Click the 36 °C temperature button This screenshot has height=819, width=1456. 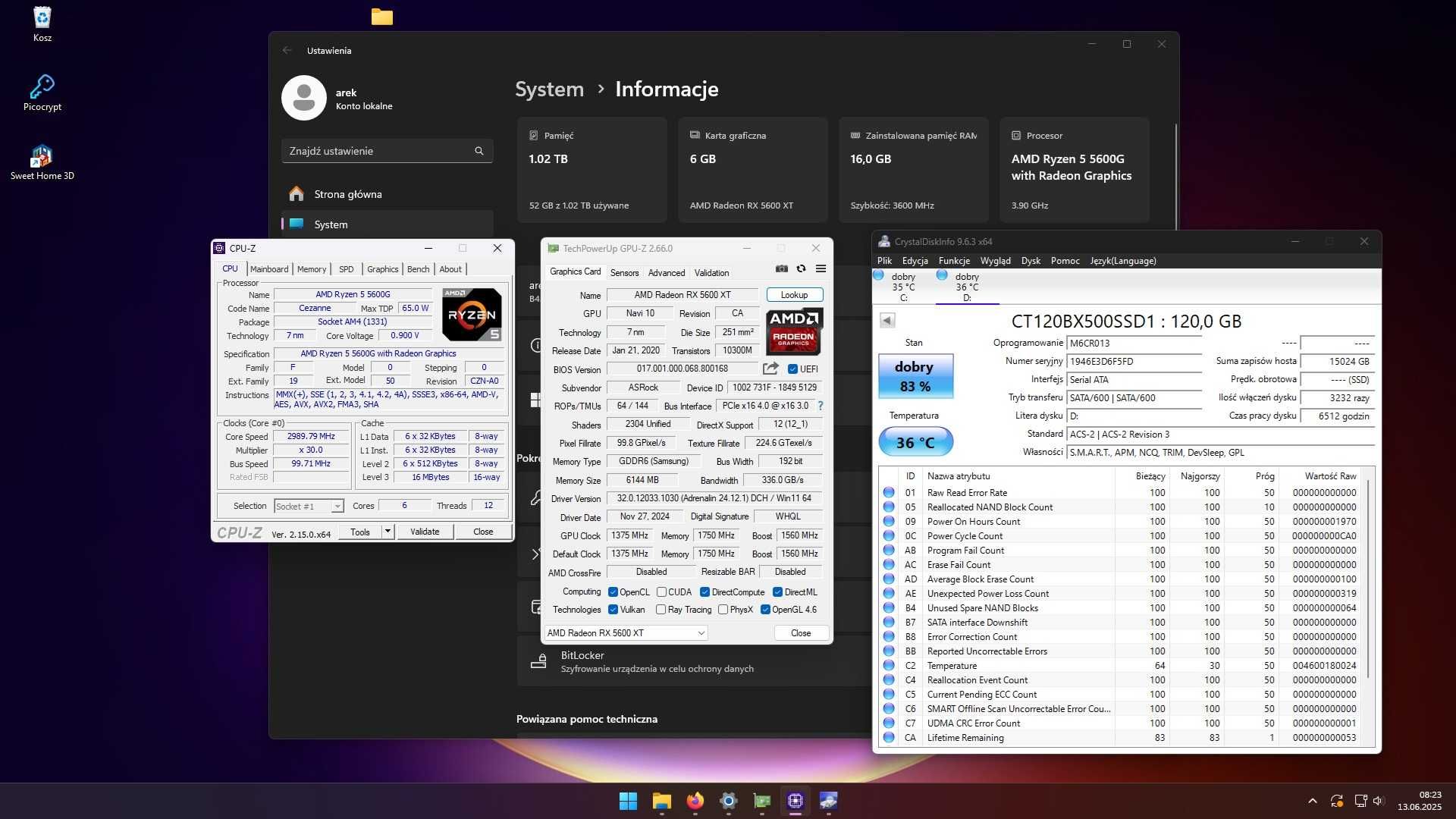tap(915, 442)
